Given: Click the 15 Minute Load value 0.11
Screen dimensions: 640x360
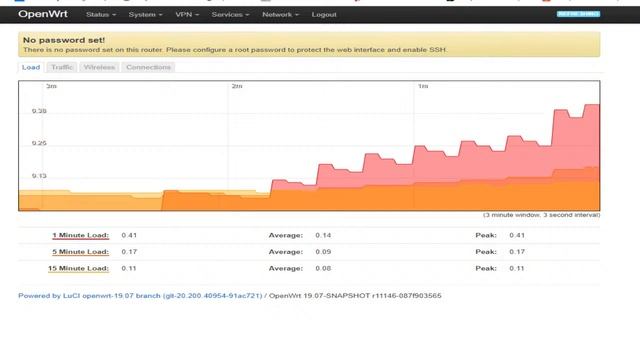Looking at the screenshot, I should pyautogui.click(x=129, y=269).
